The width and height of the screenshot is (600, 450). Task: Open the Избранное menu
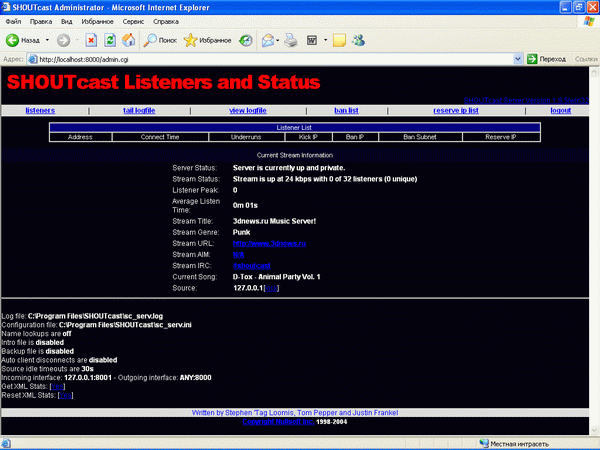(98, 21)
